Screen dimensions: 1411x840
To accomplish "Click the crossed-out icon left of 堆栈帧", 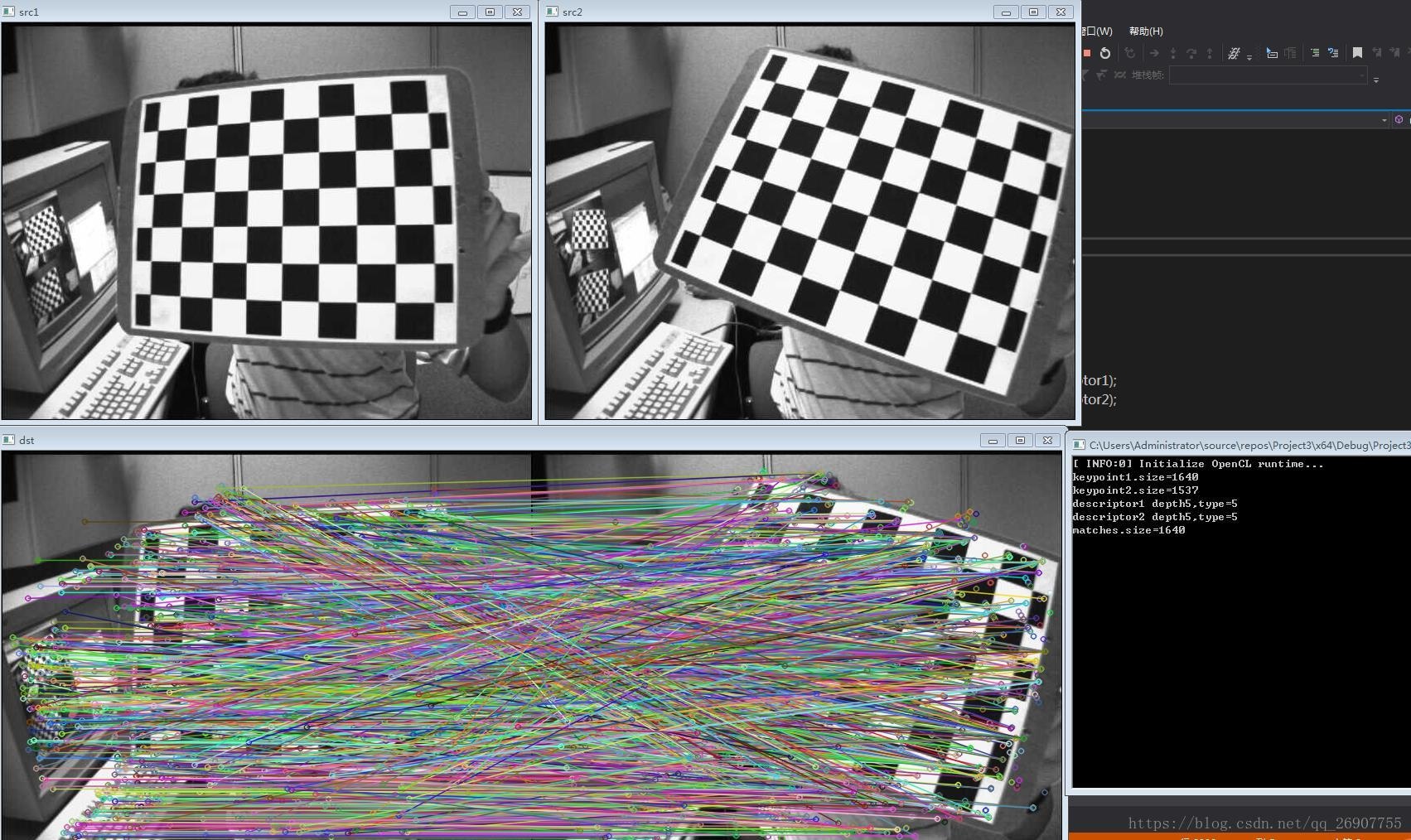I will coord(1120,75).
